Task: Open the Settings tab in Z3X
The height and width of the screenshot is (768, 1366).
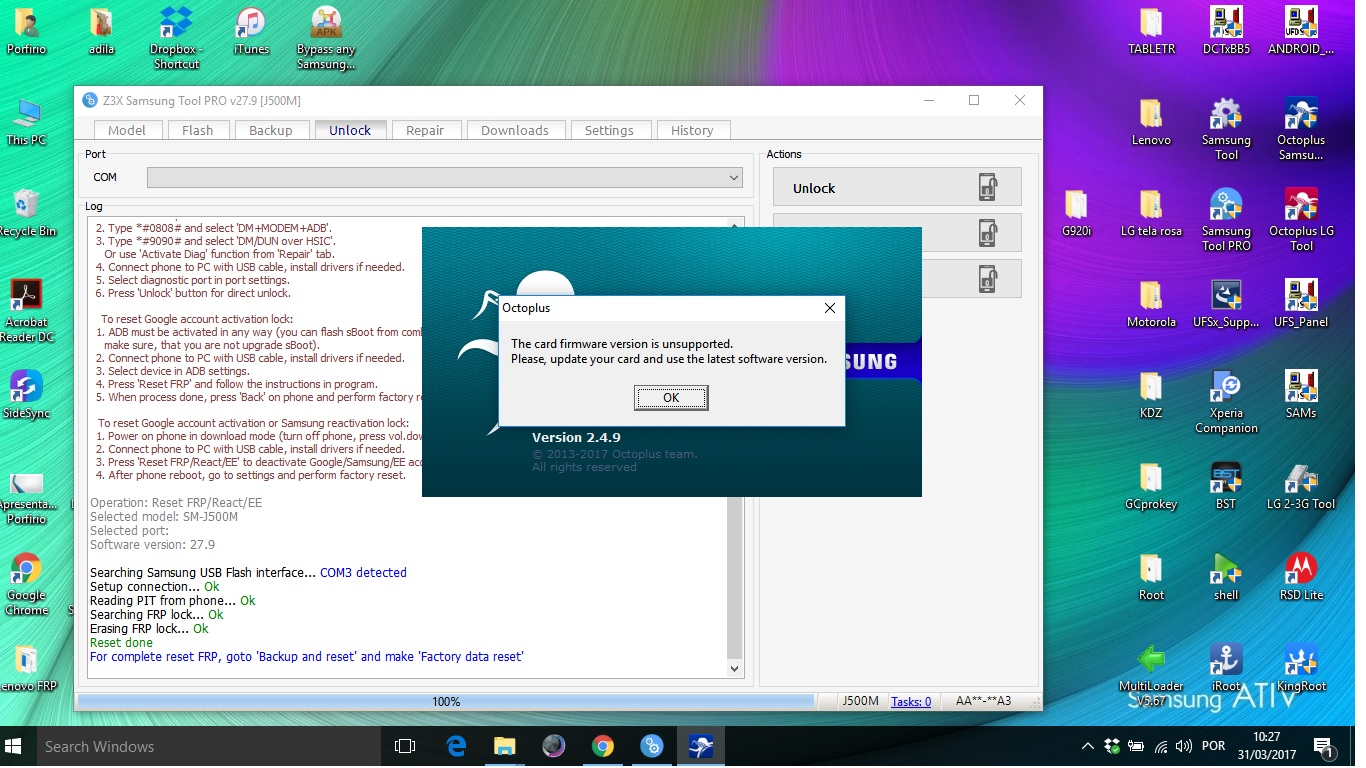Action: click(x=609, y=130)
